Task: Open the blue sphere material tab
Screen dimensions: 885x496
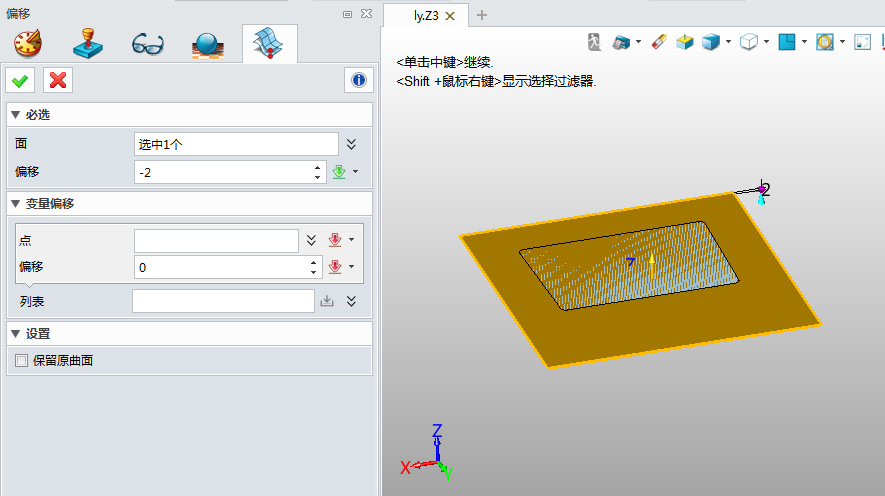Action: tap(209, 45)
